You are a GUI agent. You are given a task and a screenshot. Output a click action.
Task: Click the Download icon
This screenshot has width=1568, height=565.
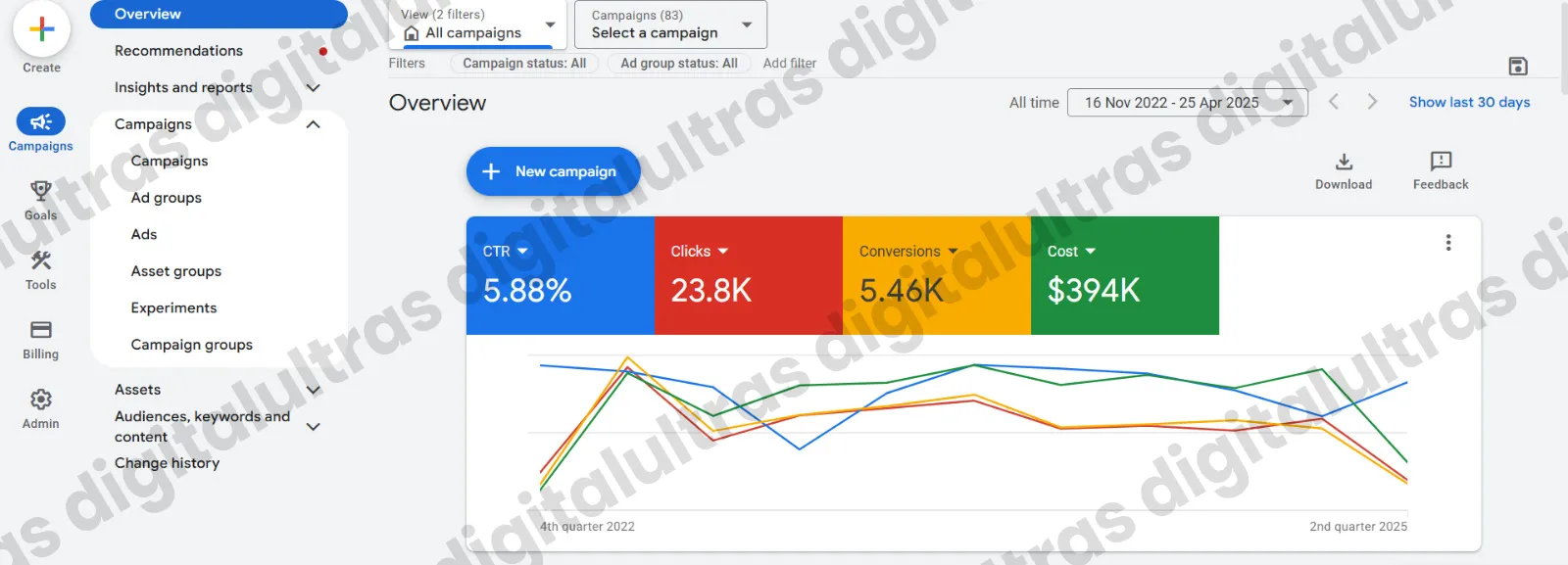coord(1344,162)
